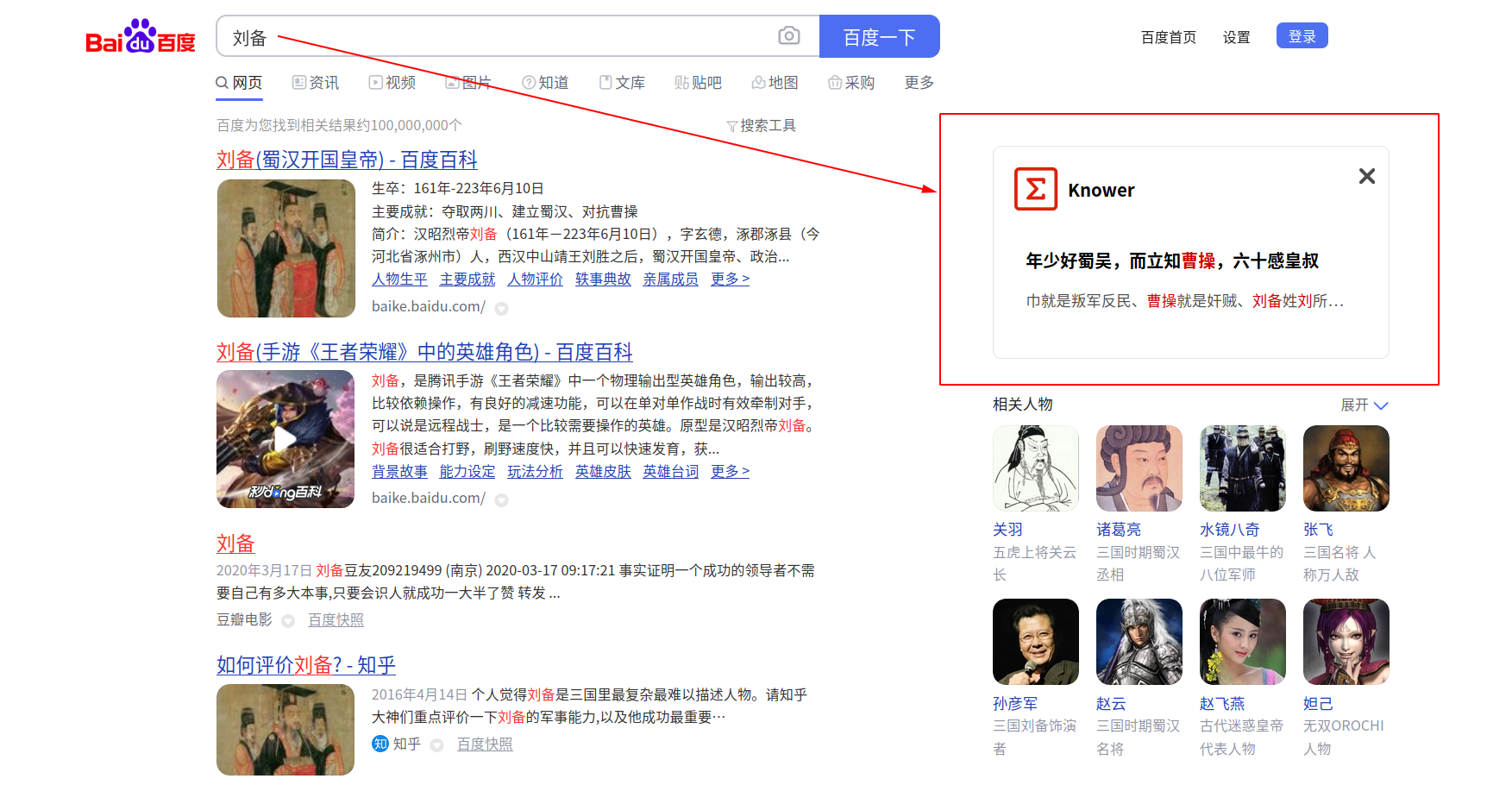Select the 关羽 portrait thumbnail

(x=1035, y=468)
